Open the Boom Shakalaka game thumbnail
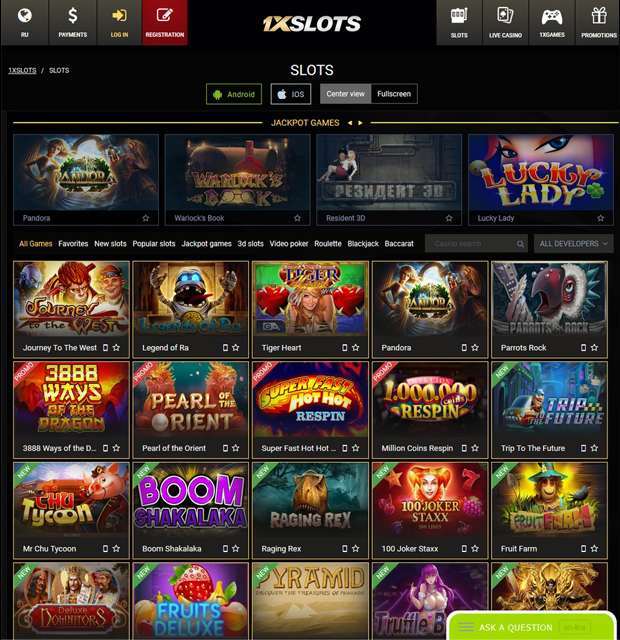This screenshot has height=640, width=620. coord(191,499)
